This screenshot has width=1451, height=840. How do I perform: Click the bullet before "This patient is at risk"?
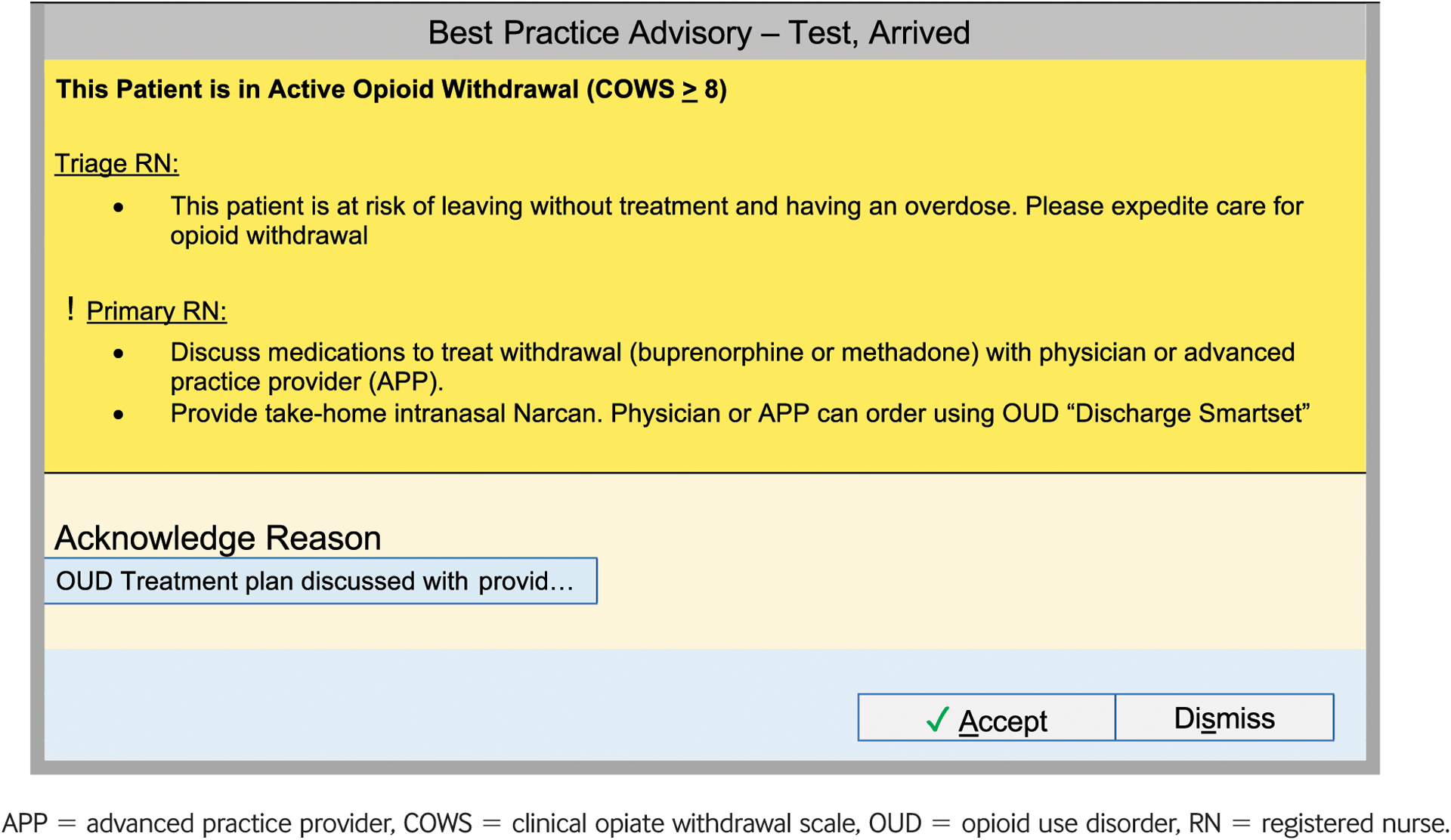point(118,207)
